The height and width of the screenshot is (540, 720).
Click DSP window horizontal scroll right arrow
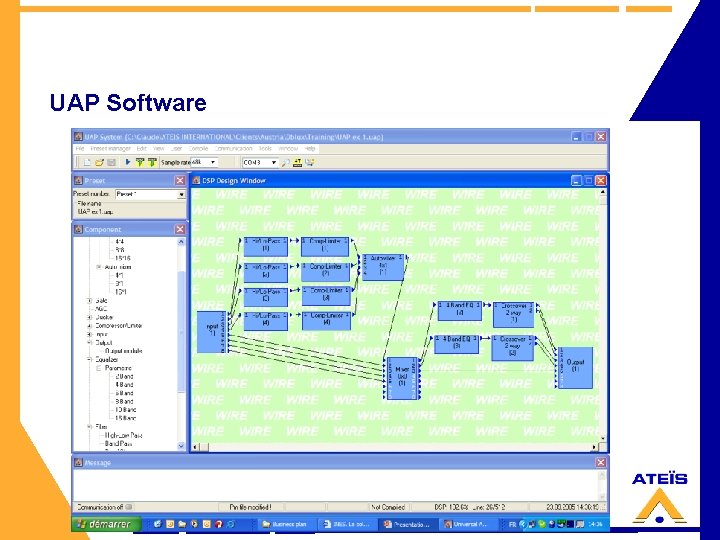(595, 447)
